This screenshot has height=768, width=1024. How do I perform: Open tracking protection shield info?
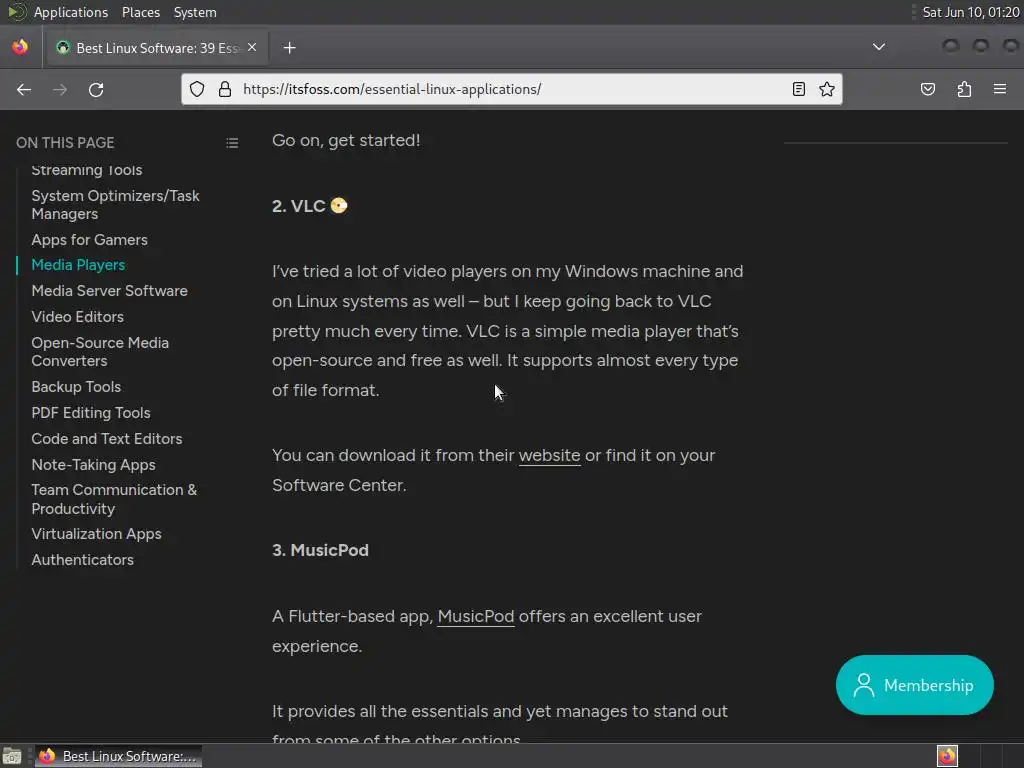(x=197, y=89)
